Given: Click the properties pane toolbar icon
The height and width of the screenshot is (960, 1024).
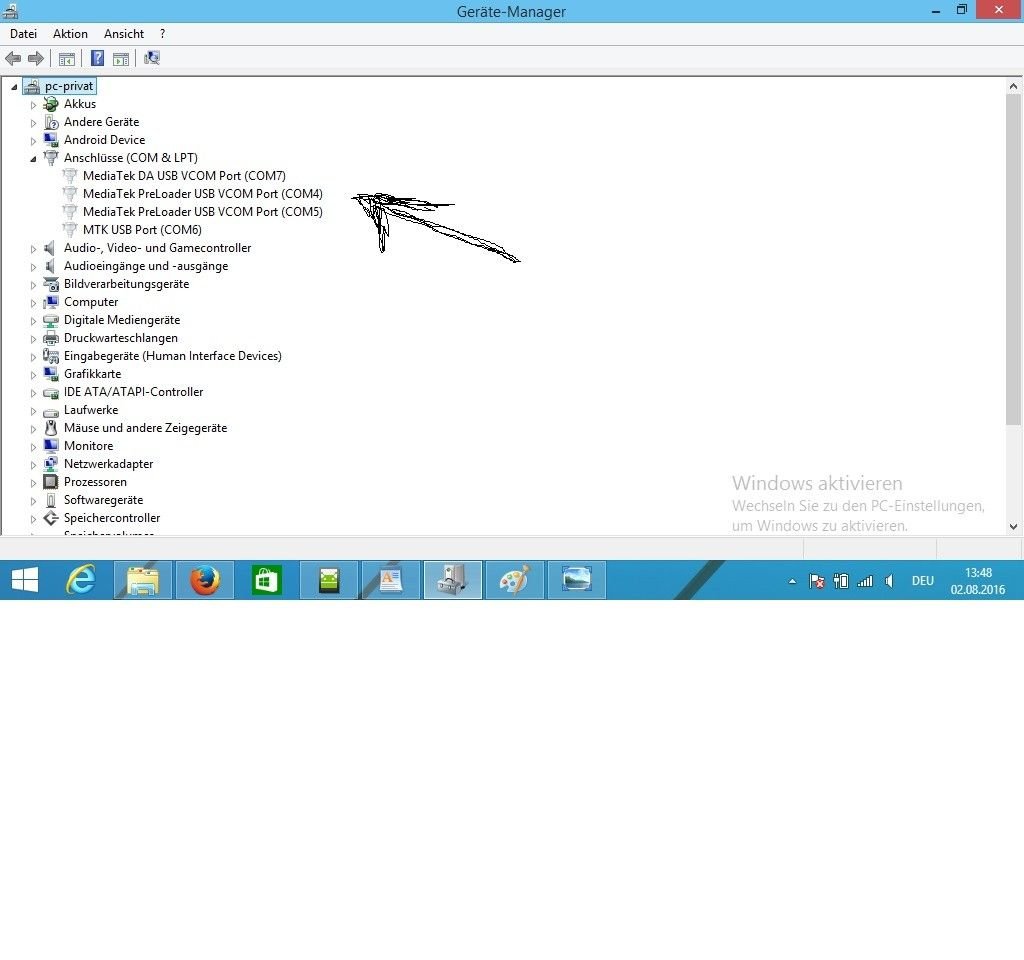Looking at the screenshot, I should tap(121, 59).
